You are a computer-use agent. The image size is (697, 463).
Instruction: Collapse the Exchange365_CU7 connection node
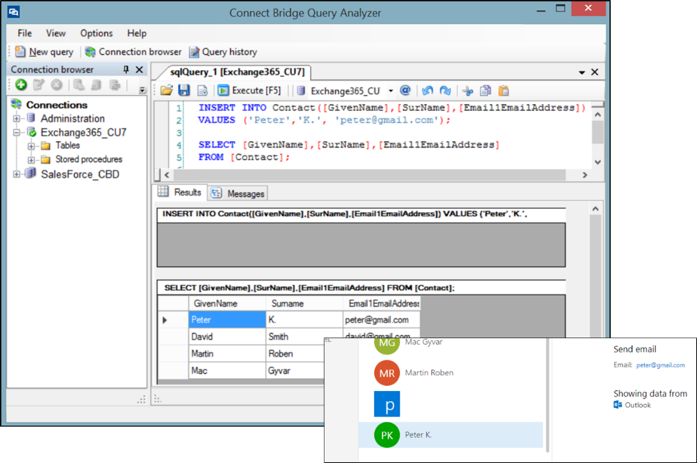16,132
